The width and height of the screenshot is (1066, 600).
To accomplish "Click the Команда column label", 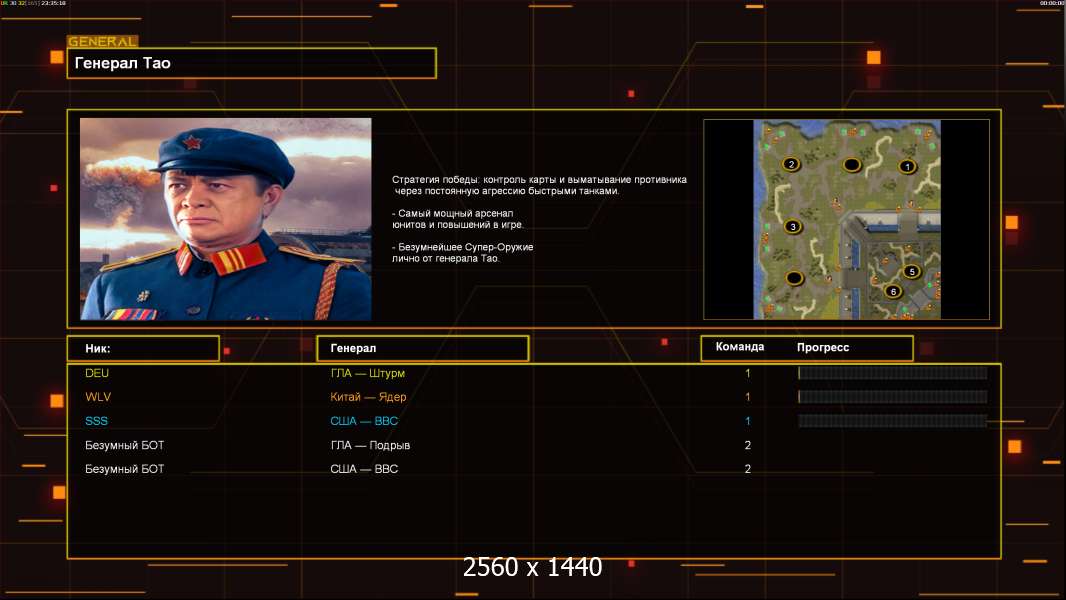I will [740, 347].
